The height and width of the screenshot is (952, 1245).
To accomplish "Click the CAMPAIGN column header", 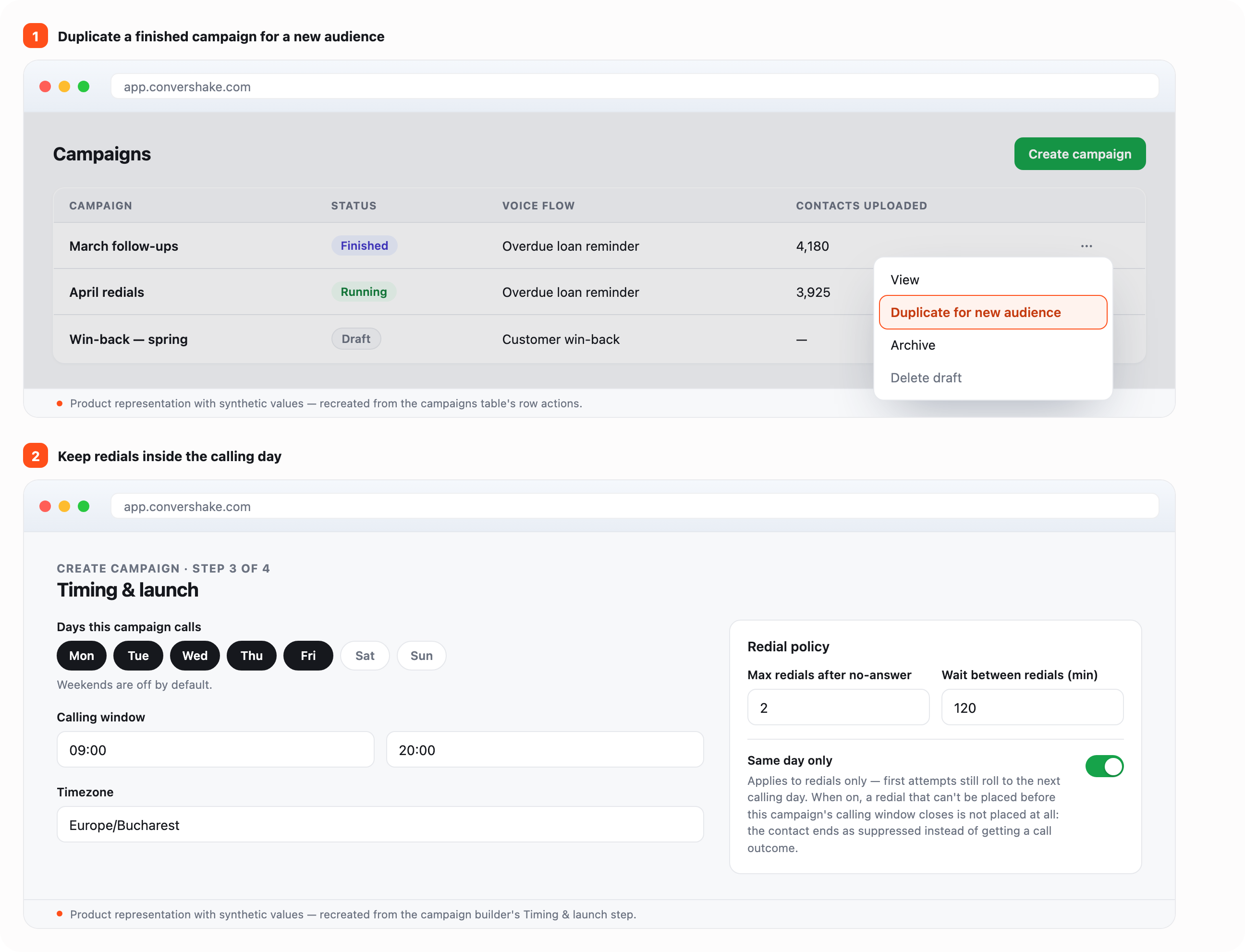I will [x=100, y=206].
